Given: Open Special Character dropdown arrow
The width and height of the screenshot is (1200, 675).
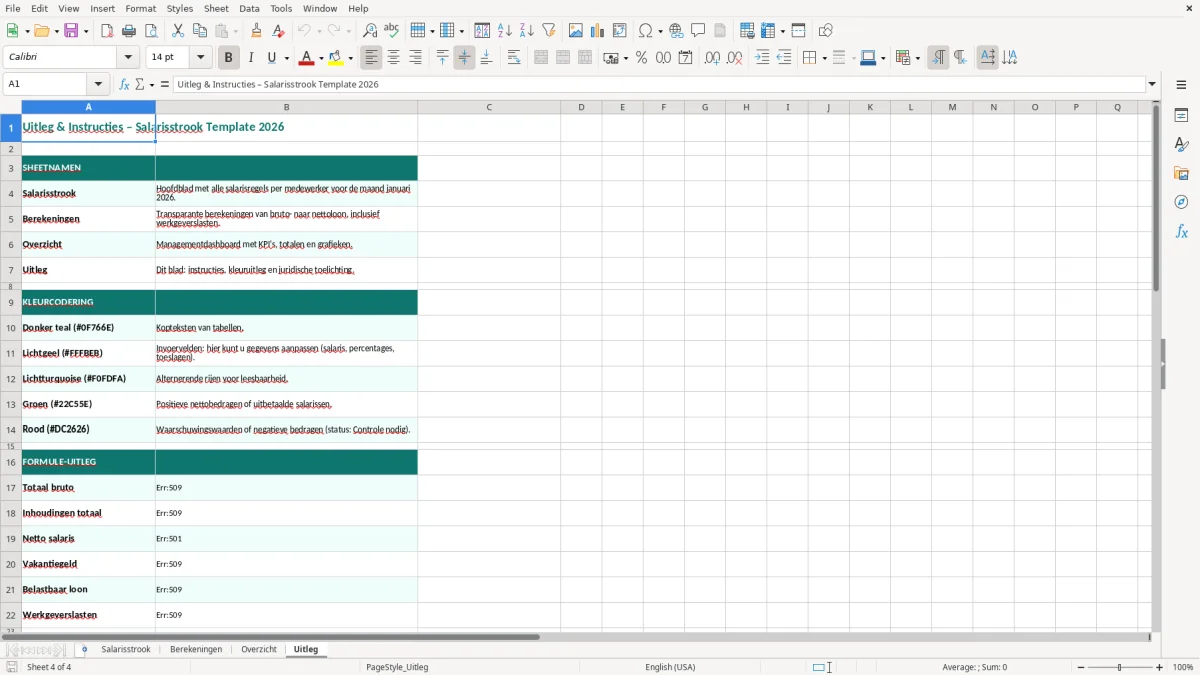Looking at the screenshot, I should tap(661, 31).
